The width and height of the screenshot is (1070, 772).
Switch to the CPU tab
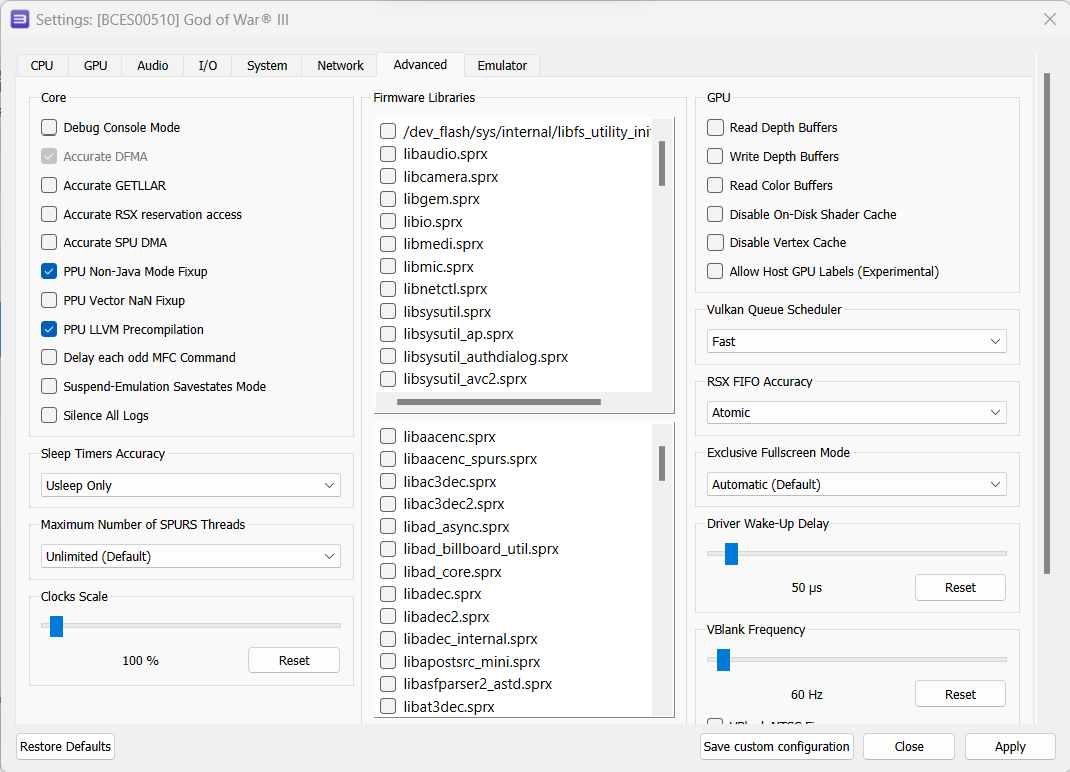42,66
